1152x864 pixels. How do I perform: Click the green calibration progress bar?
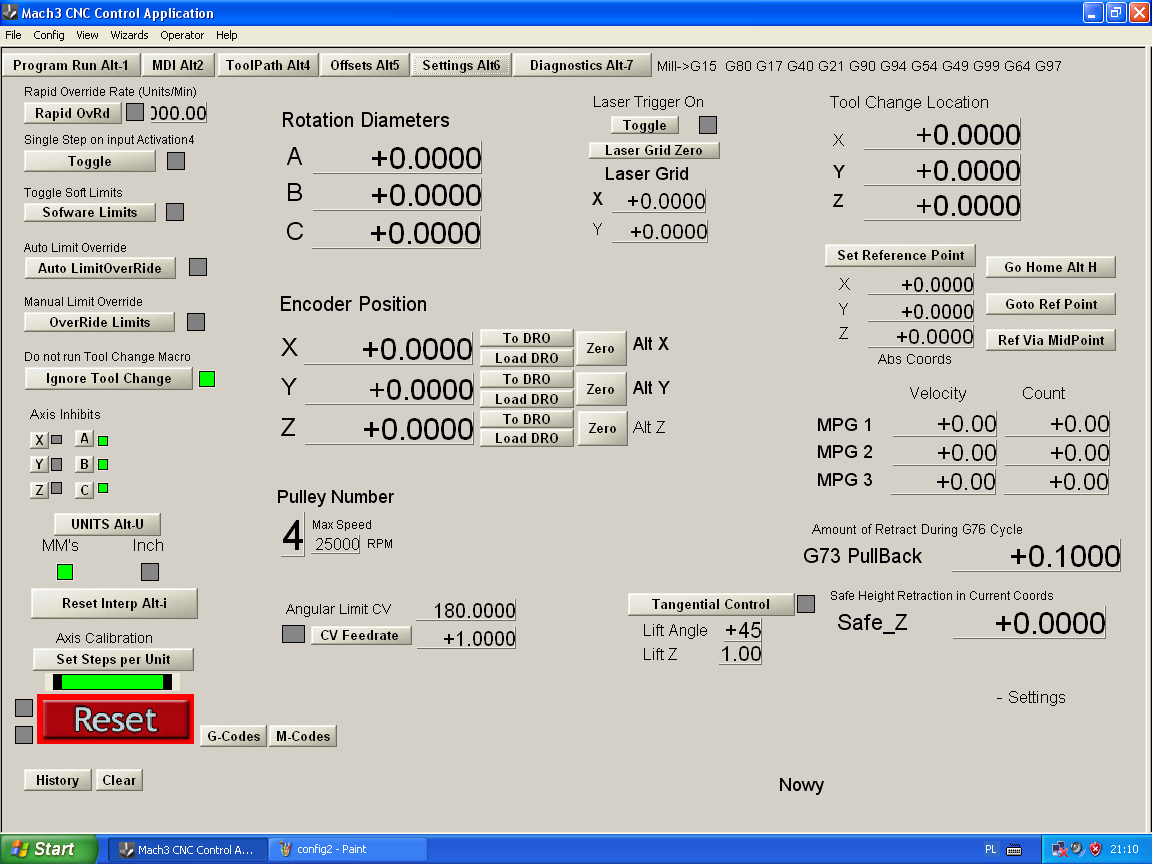[x=112, y=682]
